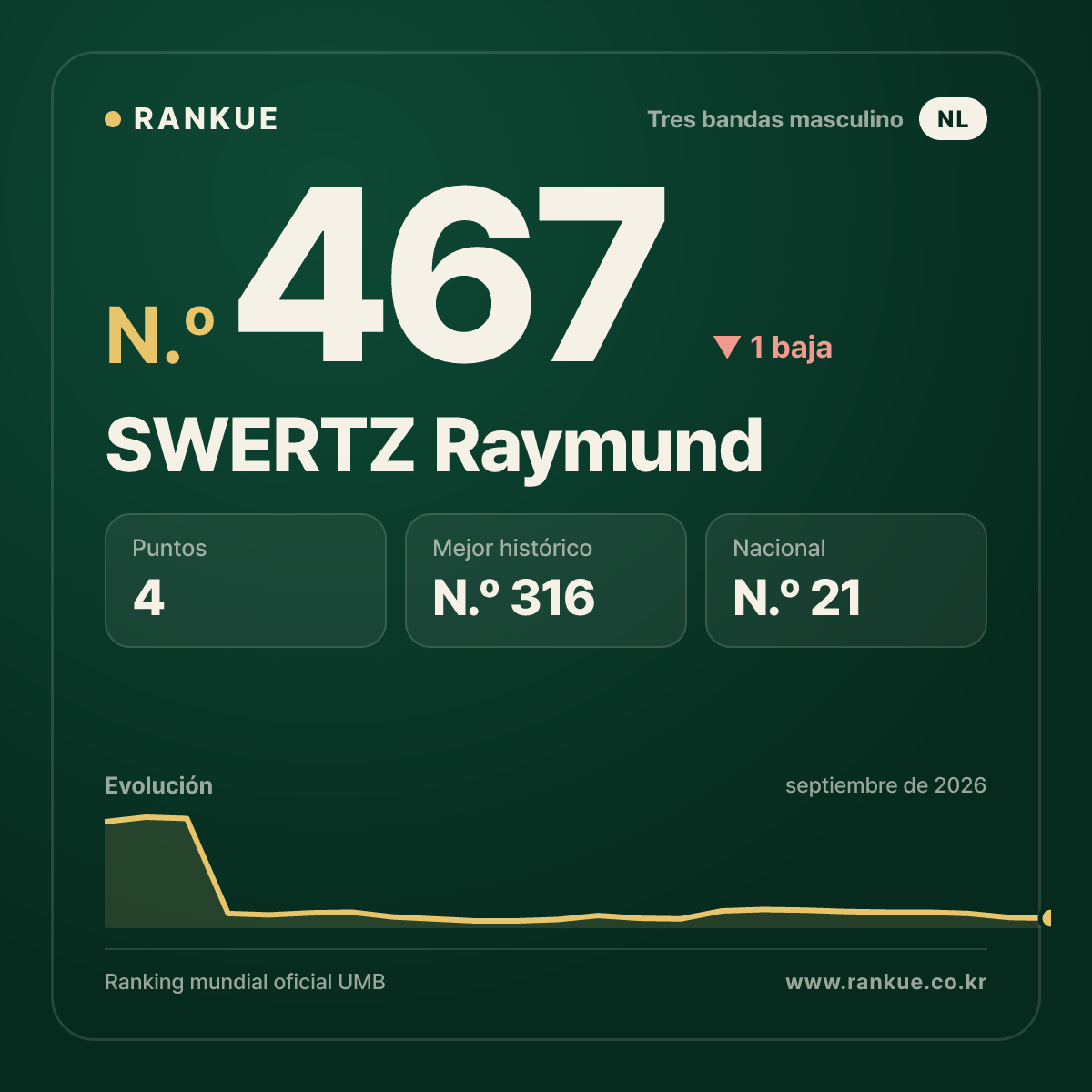
Task: Click the 'Ranking mundial oficial UMB' footer text
Action: click(245, 982)
